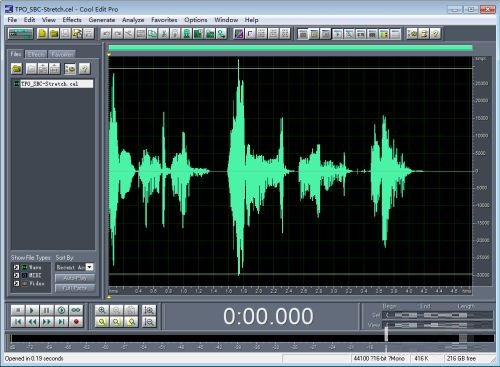The width and height of the screenshot is (500, 367).
Task: Click the '416 K' status entry
Action: click(421, 359)
